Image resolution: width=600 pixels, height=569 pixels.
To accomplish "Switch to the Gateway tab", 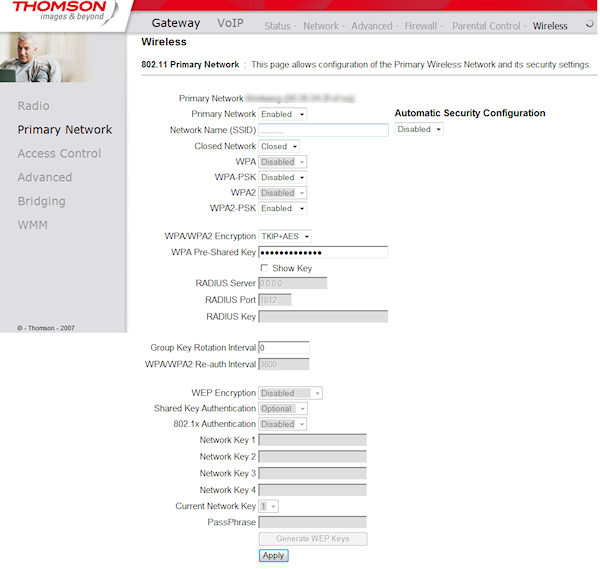I will 176,23.
